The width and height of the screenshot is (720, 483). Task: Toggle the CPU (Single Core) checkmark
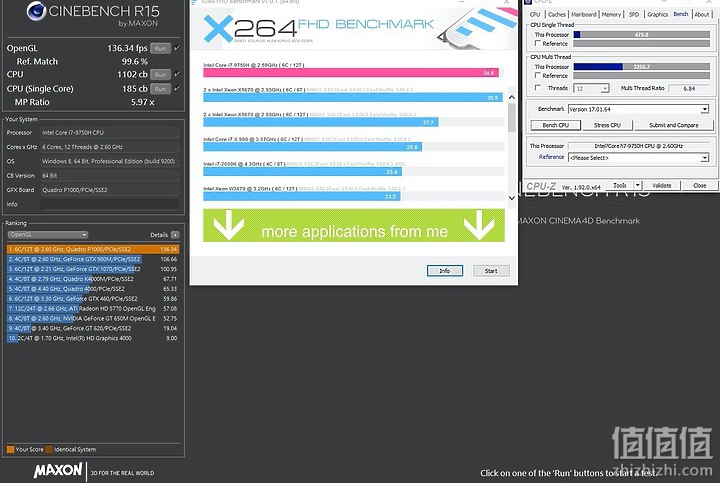click(x=177, y=88)
